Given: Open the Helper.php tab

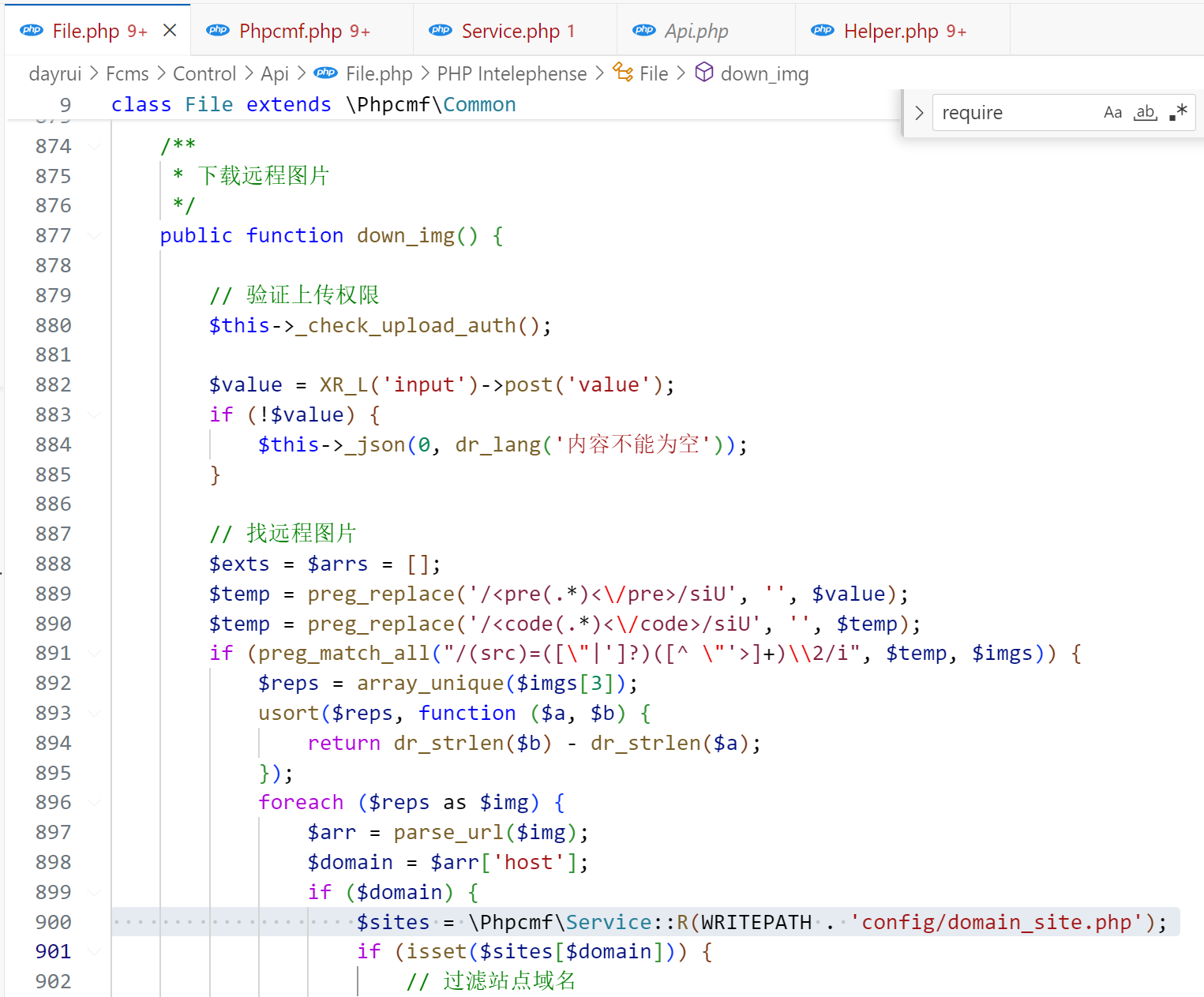Looking at the screenshot, I should point(902,31).
